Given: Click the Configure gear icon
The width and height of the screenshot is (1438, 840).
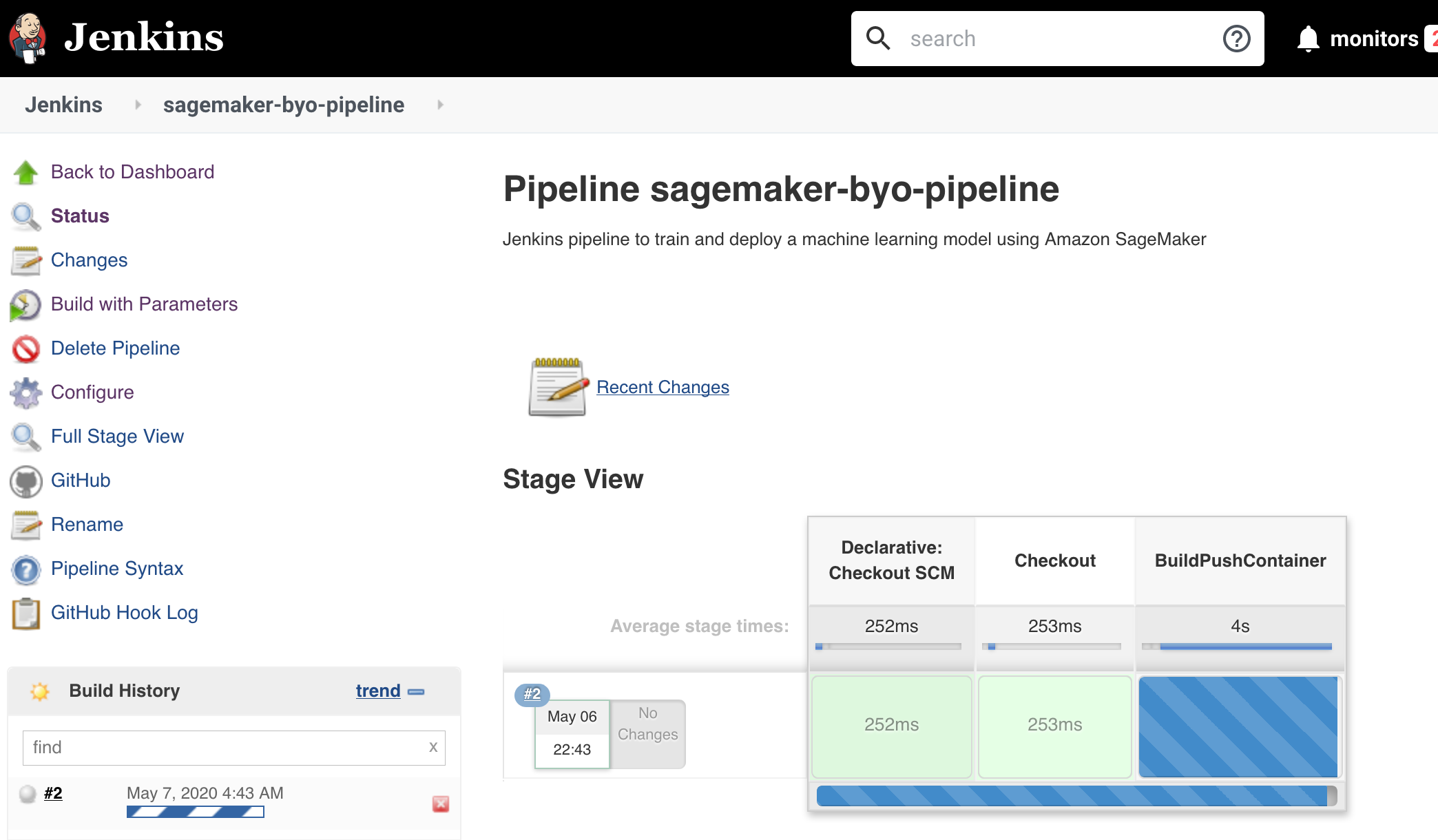Looking at the screenshot, I should [26, 392].
